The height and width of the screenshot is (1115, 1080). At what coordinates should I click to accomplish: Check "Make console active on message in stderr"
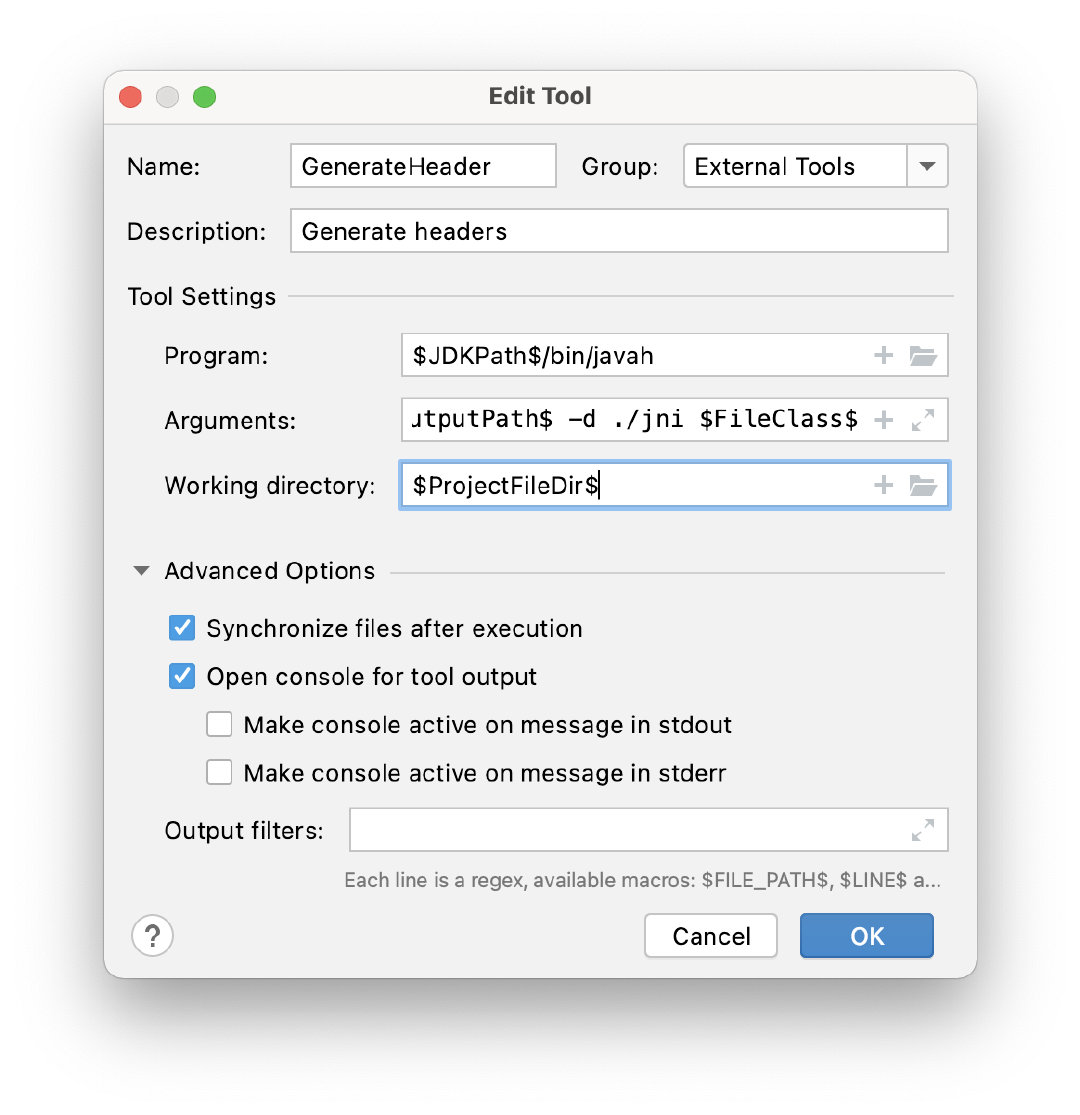point(219,772)
